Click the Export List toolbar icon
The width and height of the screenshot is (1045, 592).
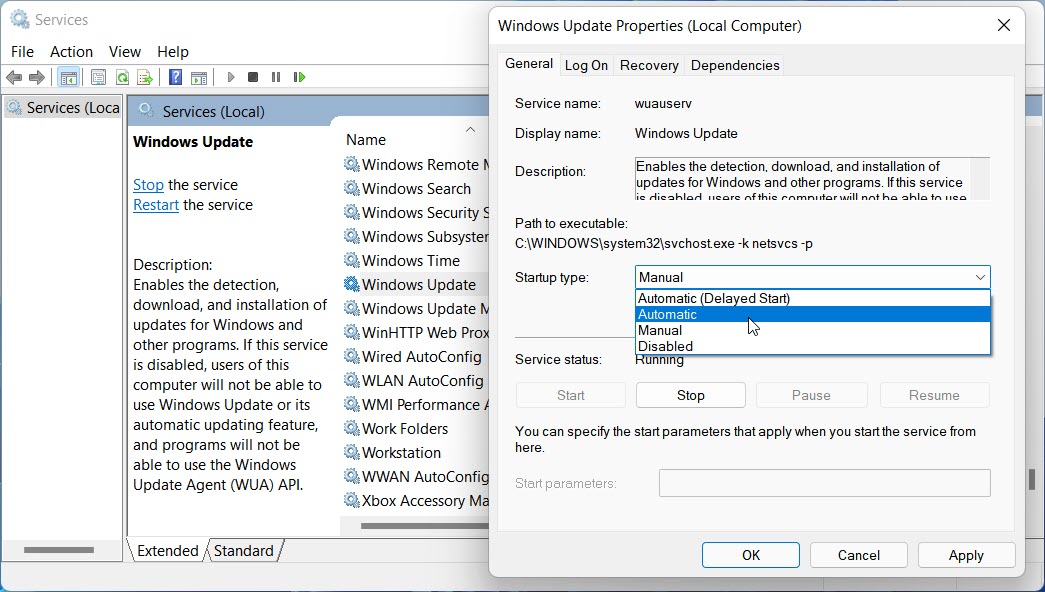pyautogui.click(x=145, y=77)
